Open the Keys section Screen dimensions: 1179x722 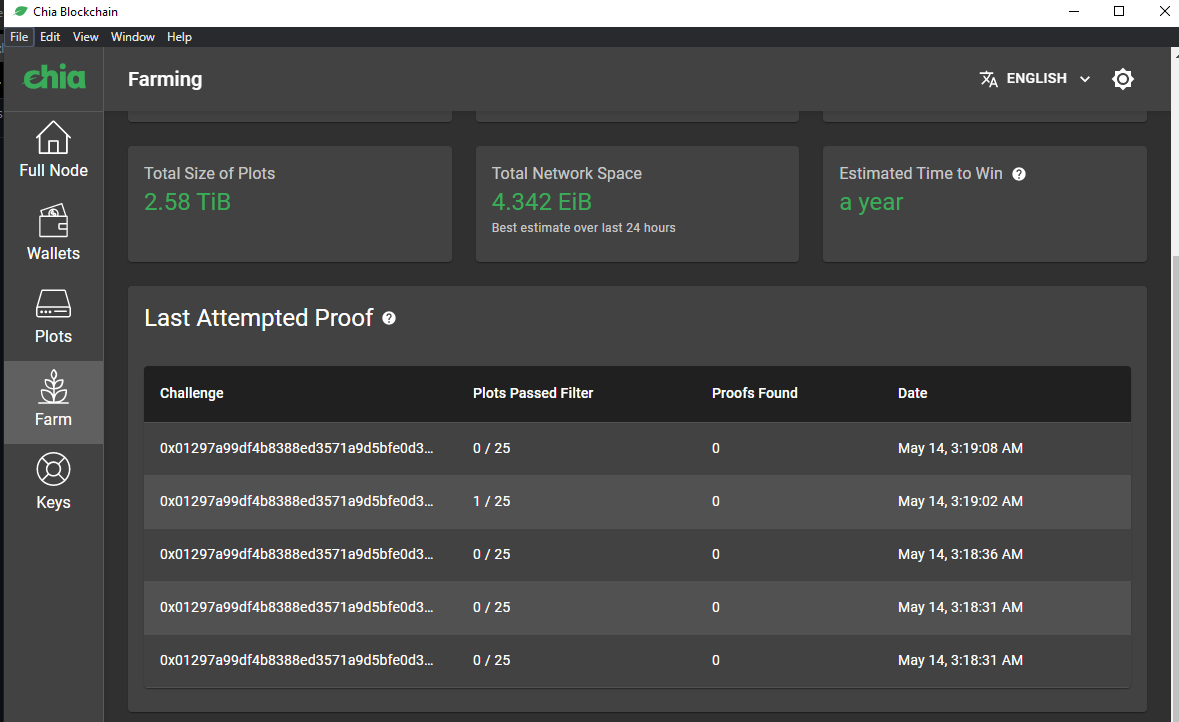pos(53,481)
